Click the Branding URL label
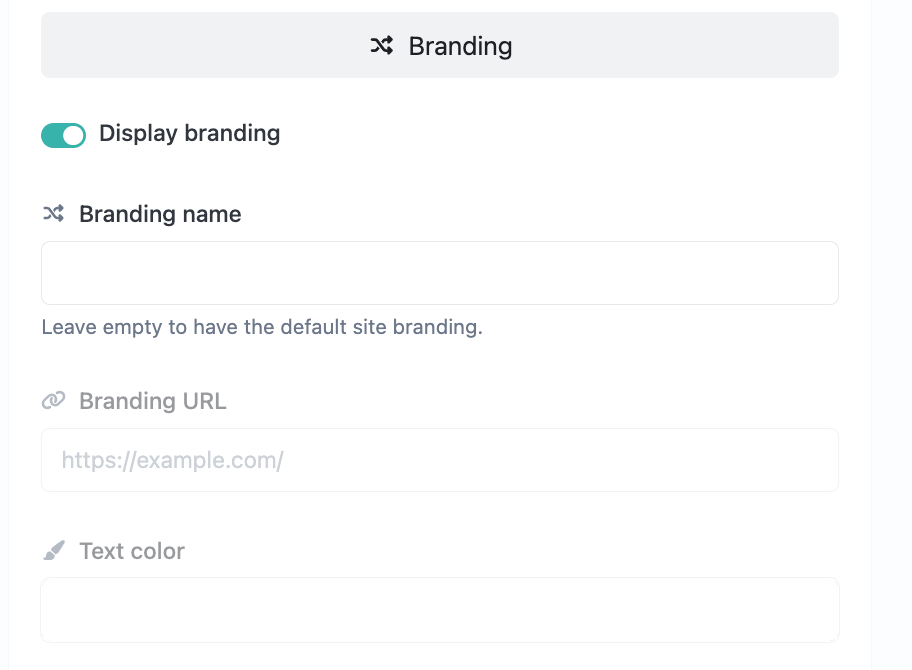 click(x=152, y=401)
